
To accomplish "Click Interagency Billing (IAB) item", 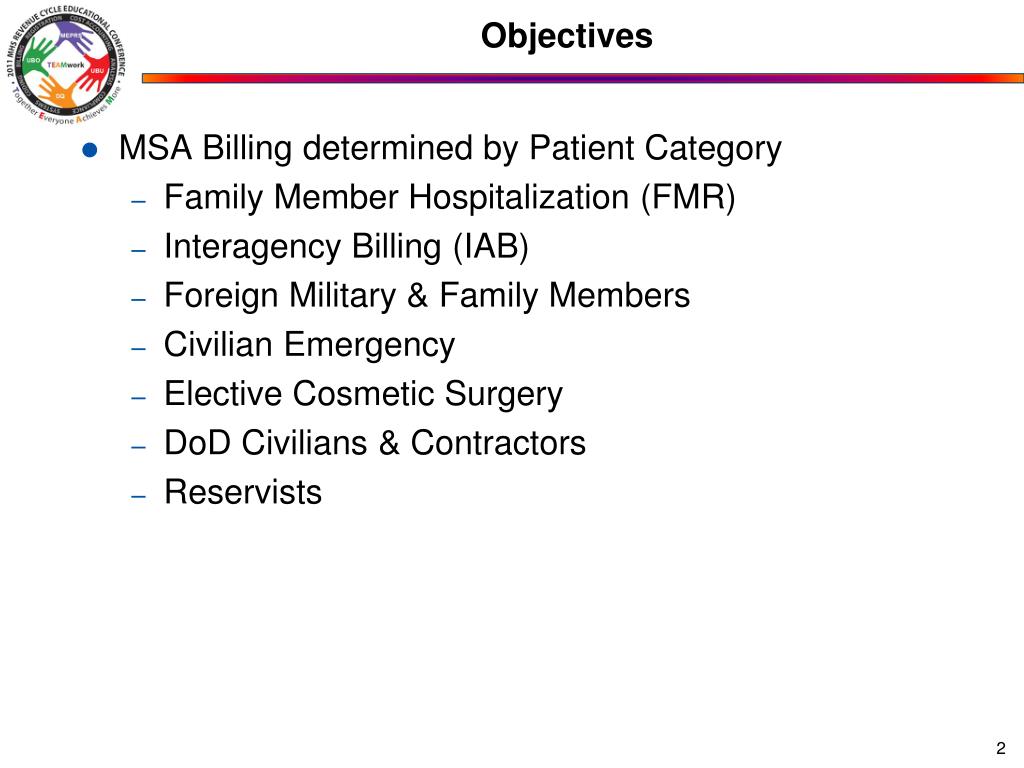I will pyautogui.click(x=346, y=247).
